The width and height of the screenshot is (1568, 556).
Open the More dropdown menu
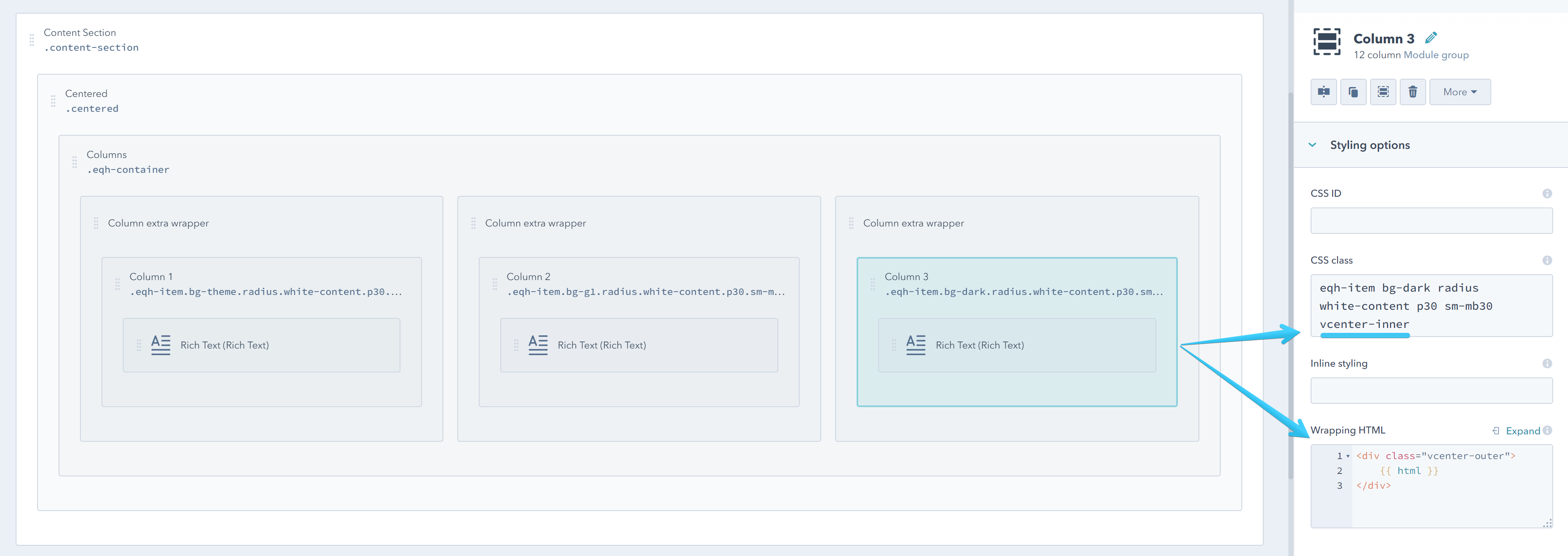1460,91
